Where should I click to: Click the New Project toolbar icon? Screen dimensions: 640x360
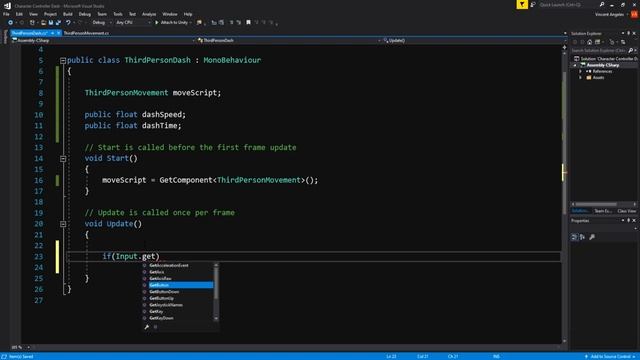pyautogui.click(x=32, y=22)
